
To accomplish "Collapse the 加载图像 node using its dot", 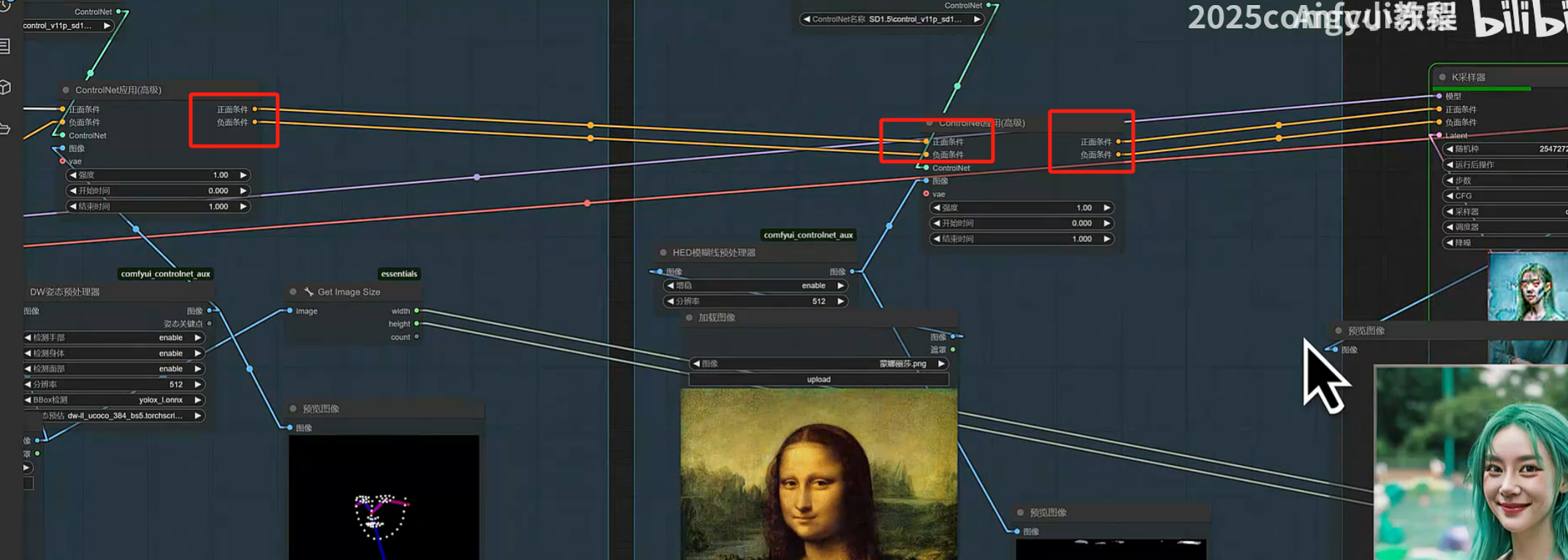I will tap(689, 317).
